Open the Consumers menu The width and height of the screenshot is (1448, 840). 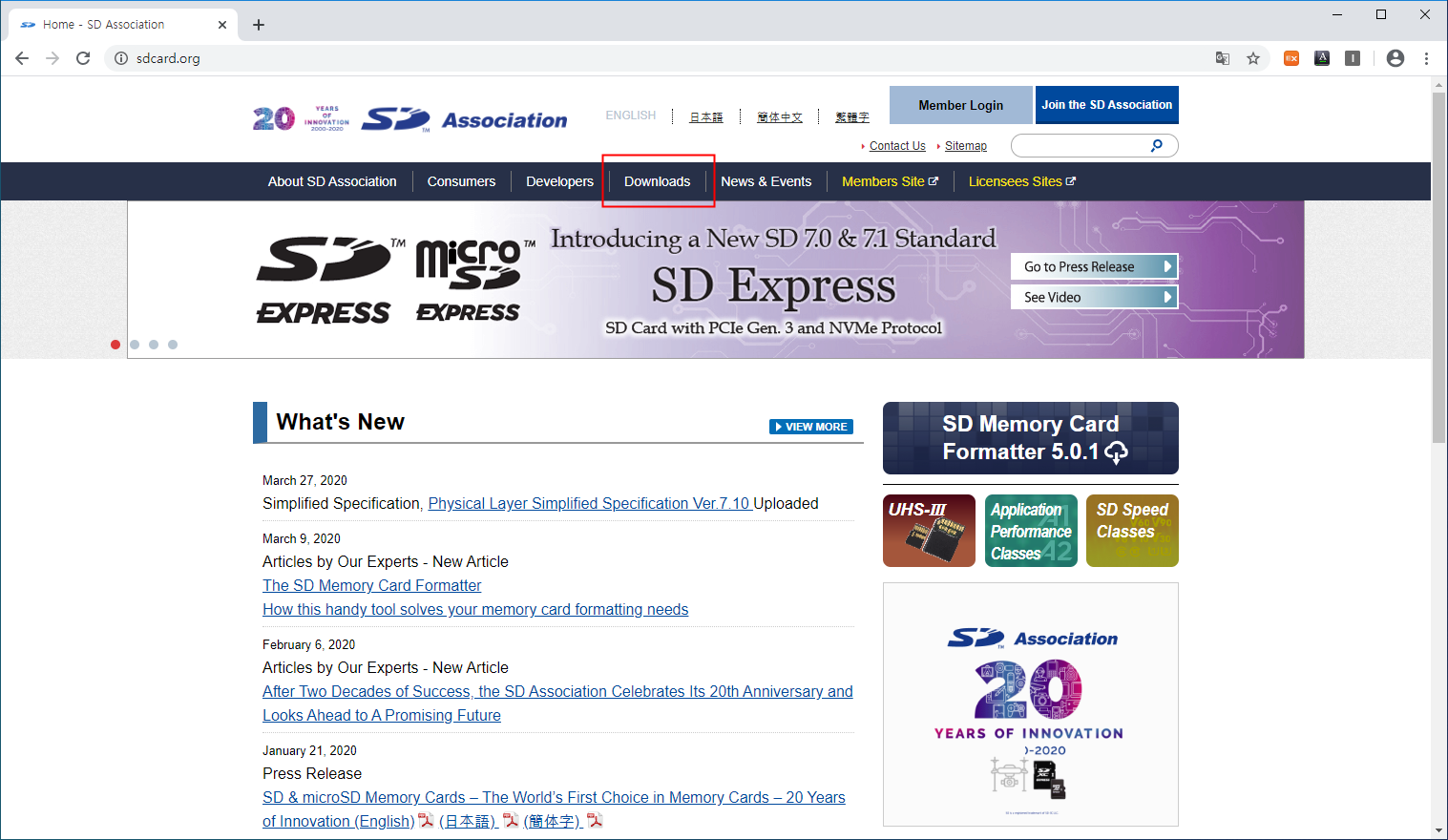click(461, 181)
